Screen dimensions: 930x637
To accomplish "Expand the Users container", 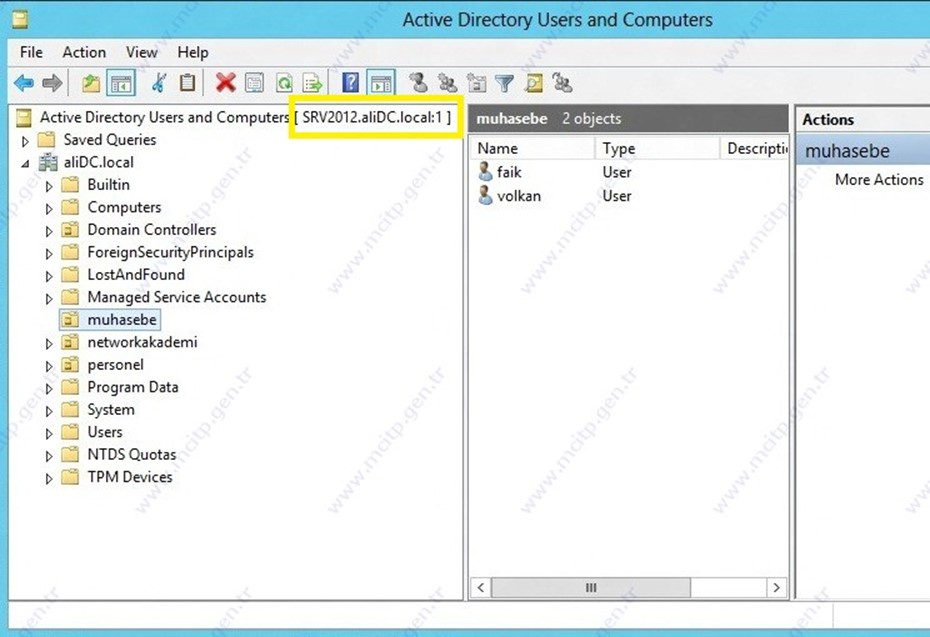I will point(49,434).
